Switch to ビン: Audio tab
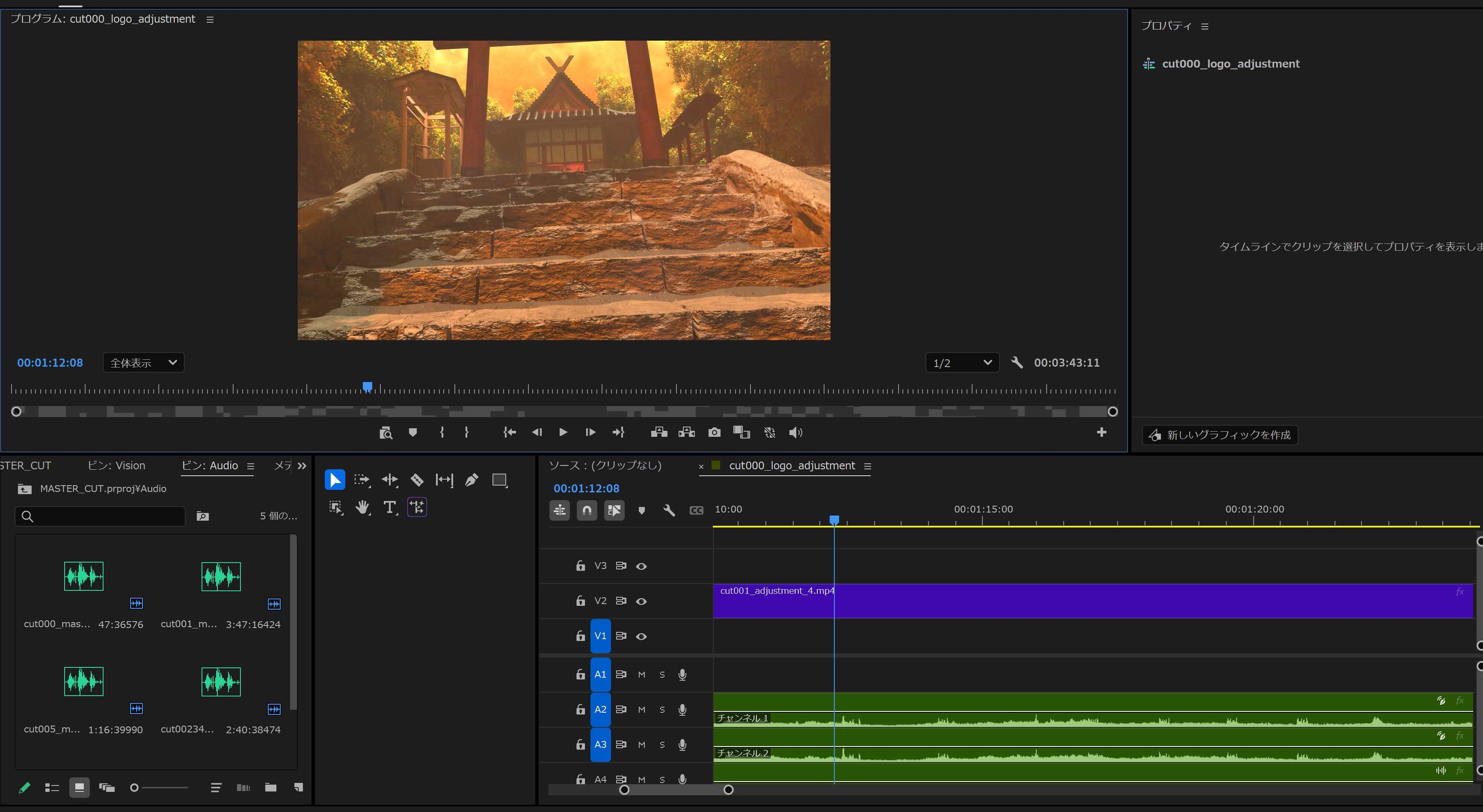 (210, 465)
